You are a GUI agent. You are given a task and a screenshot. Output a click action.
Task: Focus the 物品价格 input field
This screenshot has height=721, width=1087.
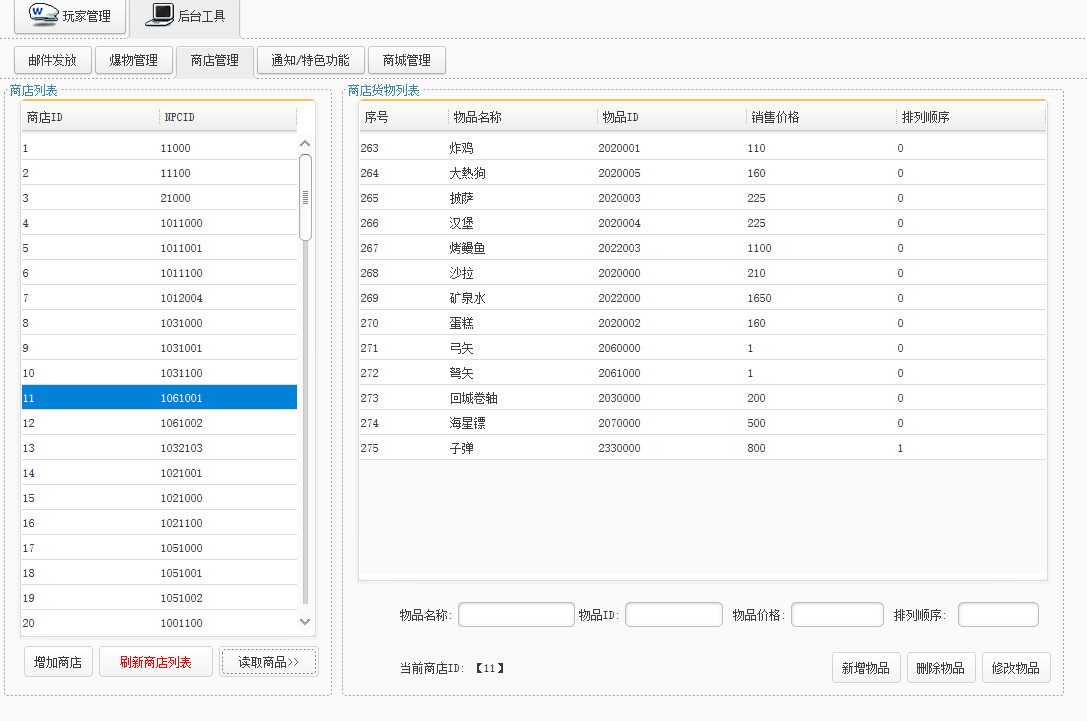[x=837, y=614]
